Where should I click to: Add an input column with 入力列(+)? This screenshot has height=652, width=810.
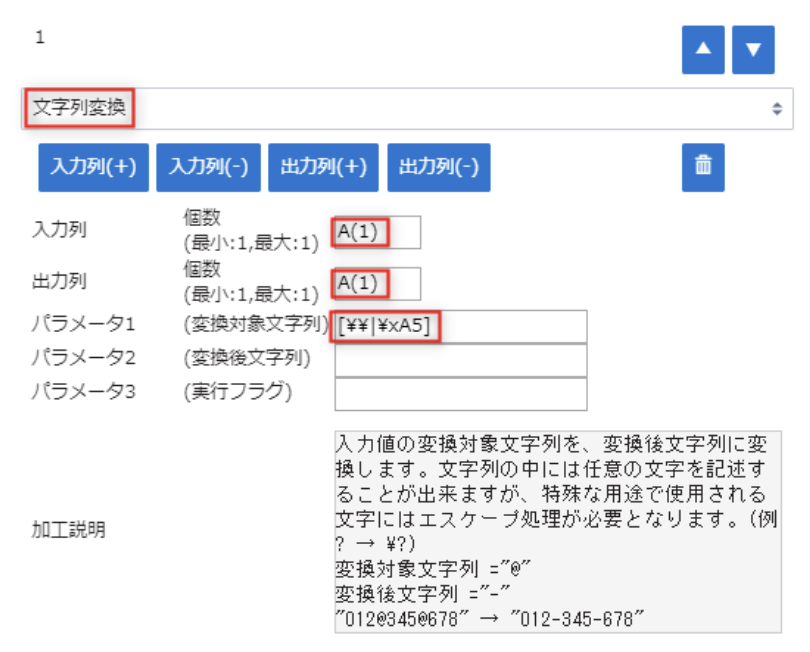coord(93,167)
